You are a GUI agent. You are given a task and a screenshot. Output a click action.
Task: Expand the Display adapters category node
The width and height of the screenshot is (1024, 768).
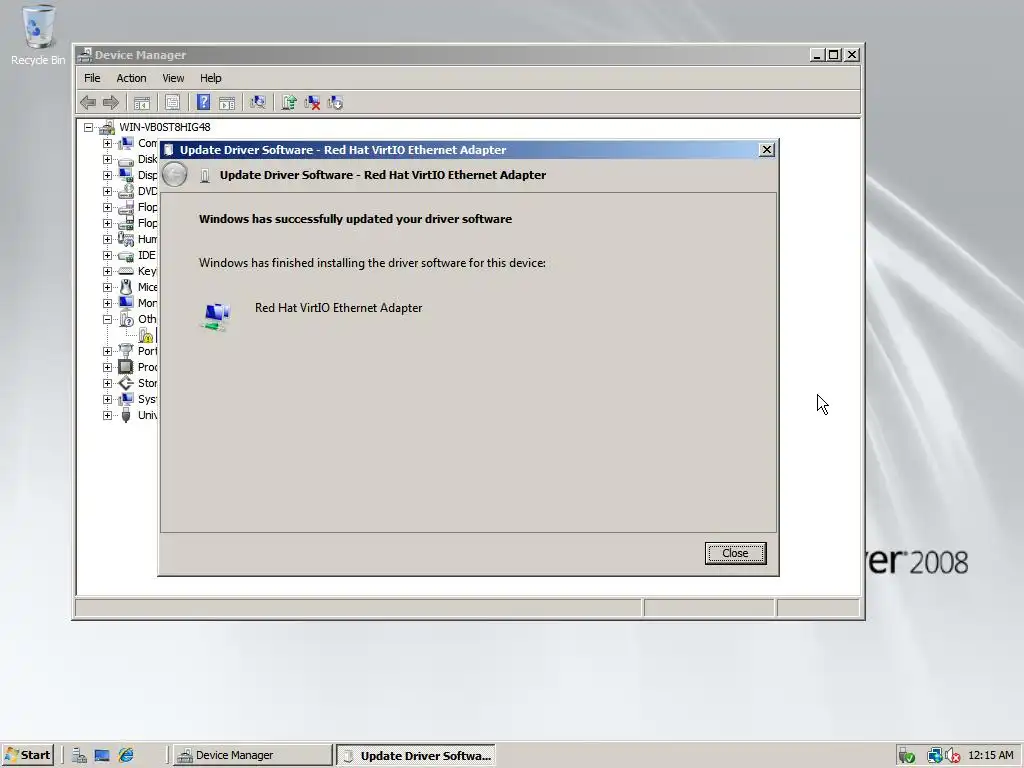pos(107,175)
